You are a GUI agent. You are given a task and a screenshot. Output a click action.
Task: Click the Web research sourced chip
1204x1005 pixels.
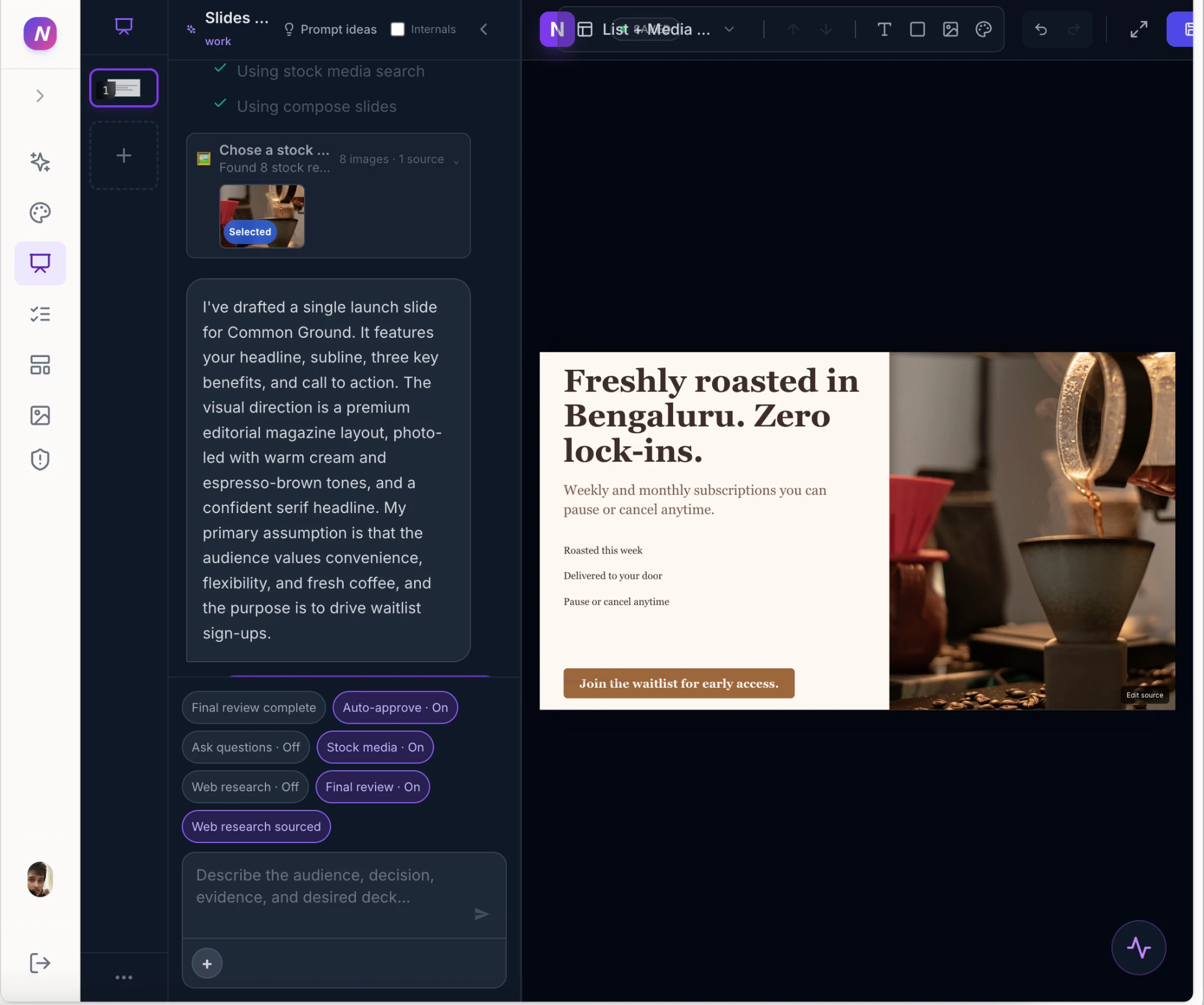[x=256, y=826]
